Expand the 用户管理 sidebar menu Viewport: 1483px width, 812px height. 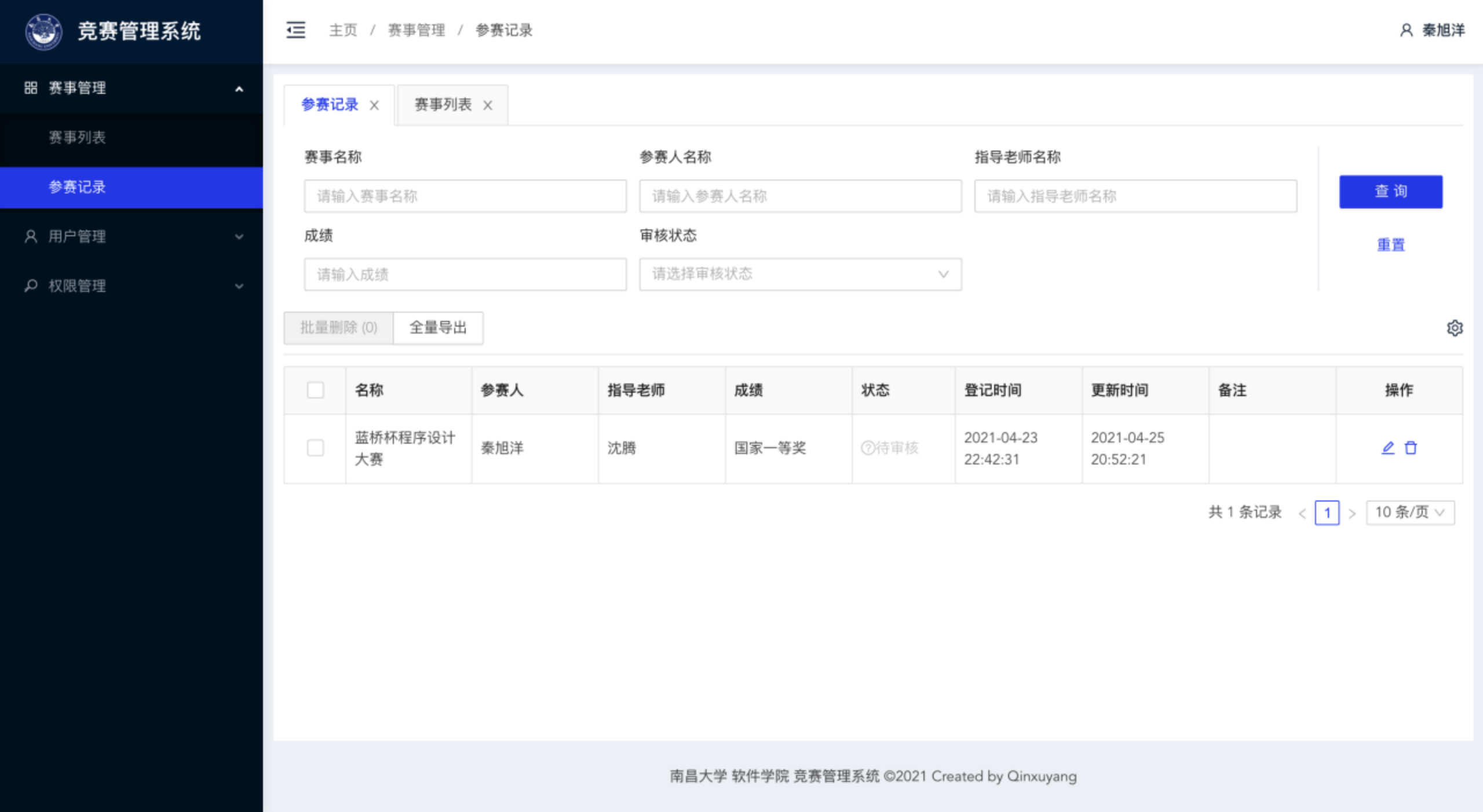coord(131,236)
